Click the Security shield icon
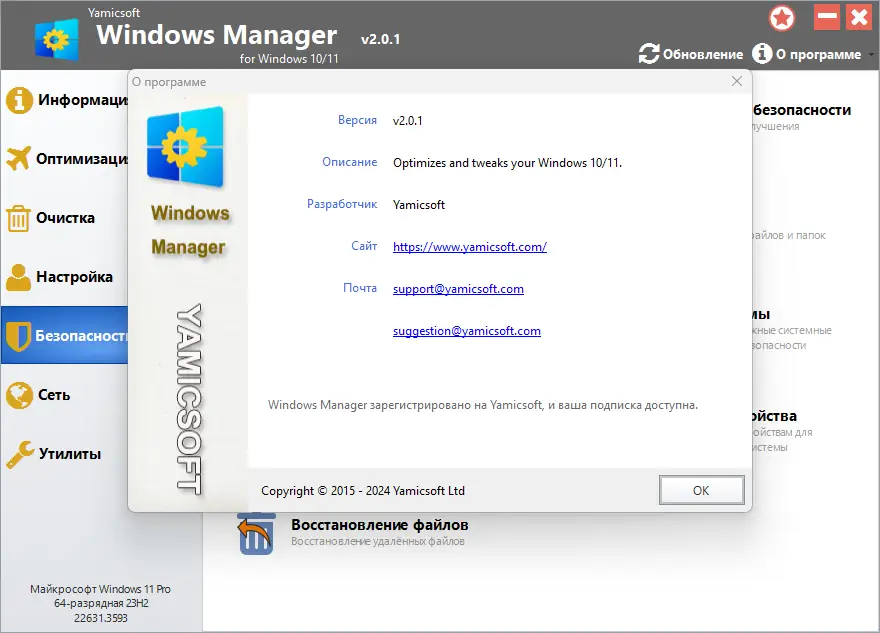This screenshot has width=880, height=633. point(19,336)
